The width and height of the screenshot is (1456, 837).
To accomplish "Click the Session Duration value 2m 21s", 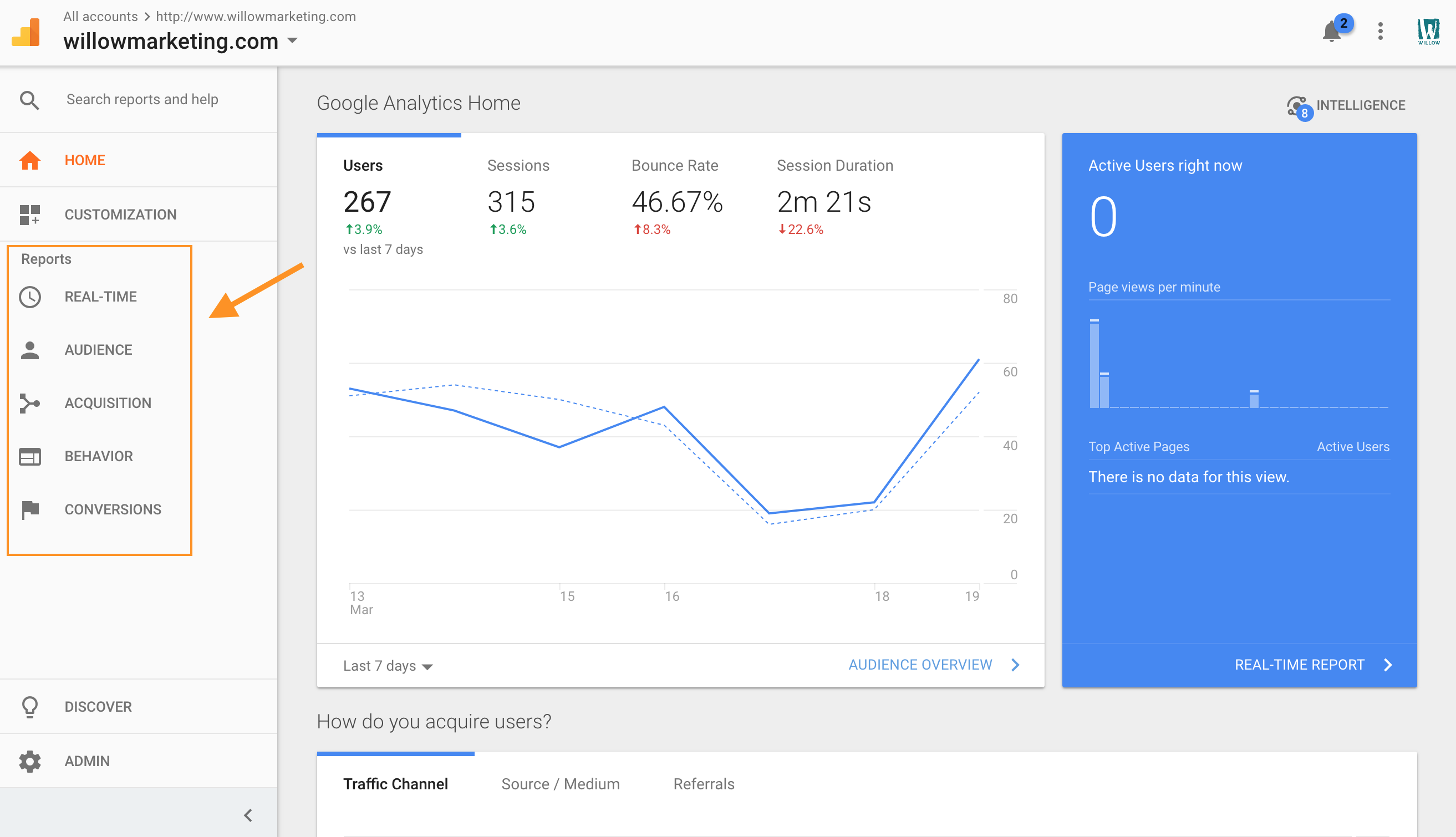I will point(823,202).
